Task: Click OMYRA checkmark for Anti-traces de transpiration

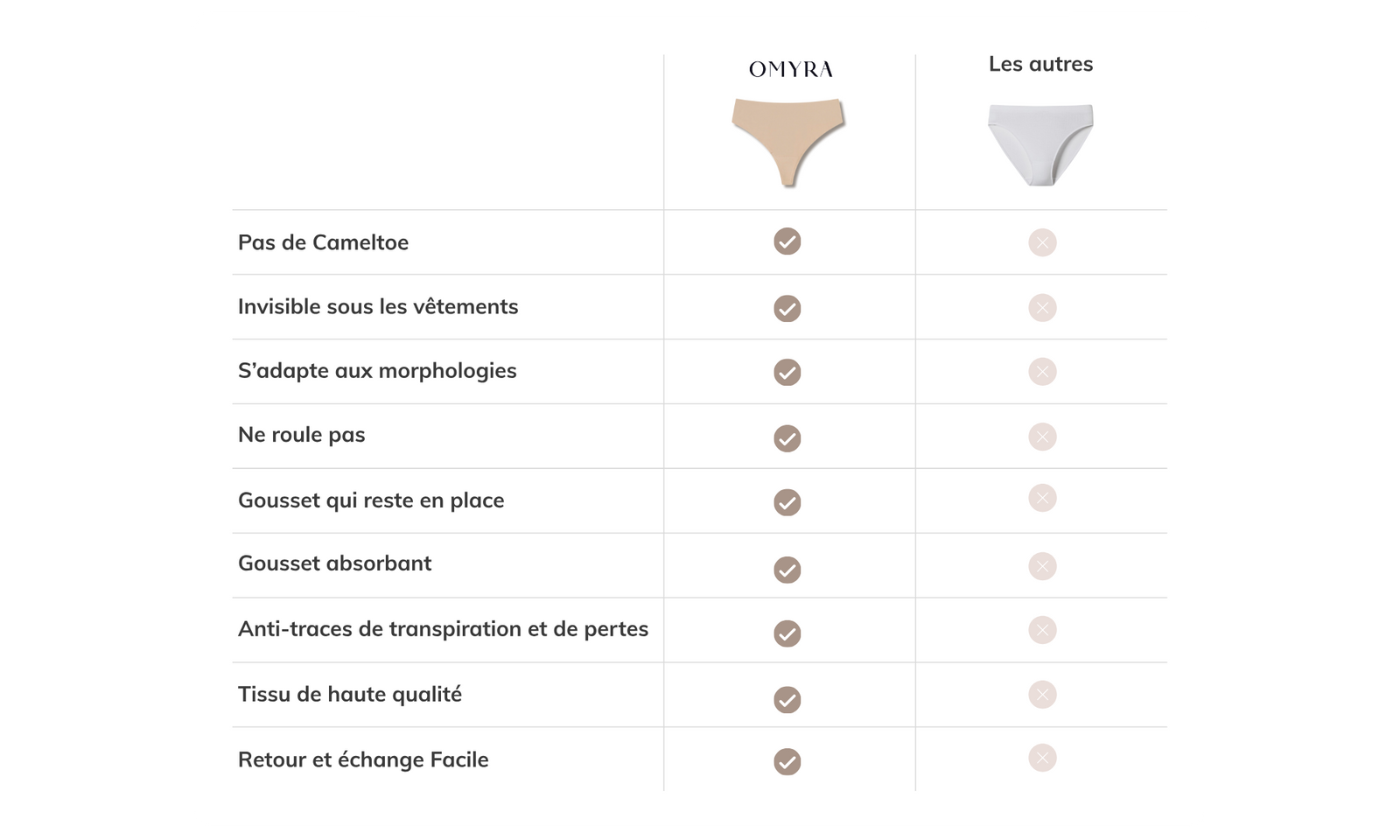Action: pos(787,633)
